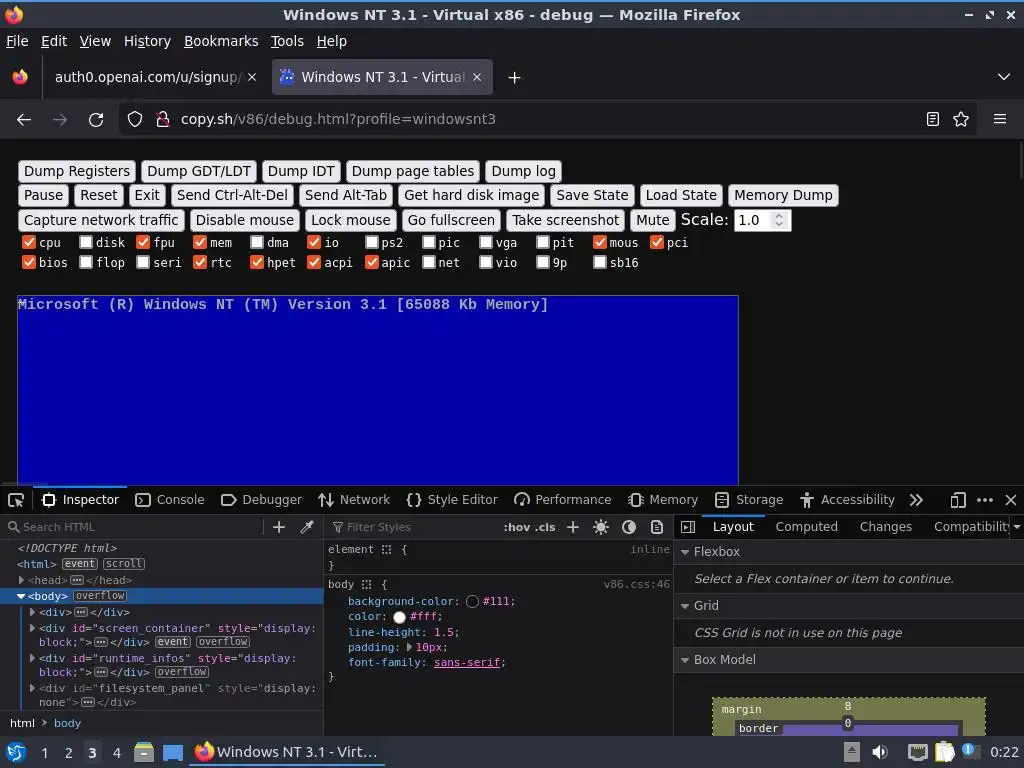Enable the disk log checkbox
The width and height of the screenshot is (1024, 768).
(x=86, y=242)
